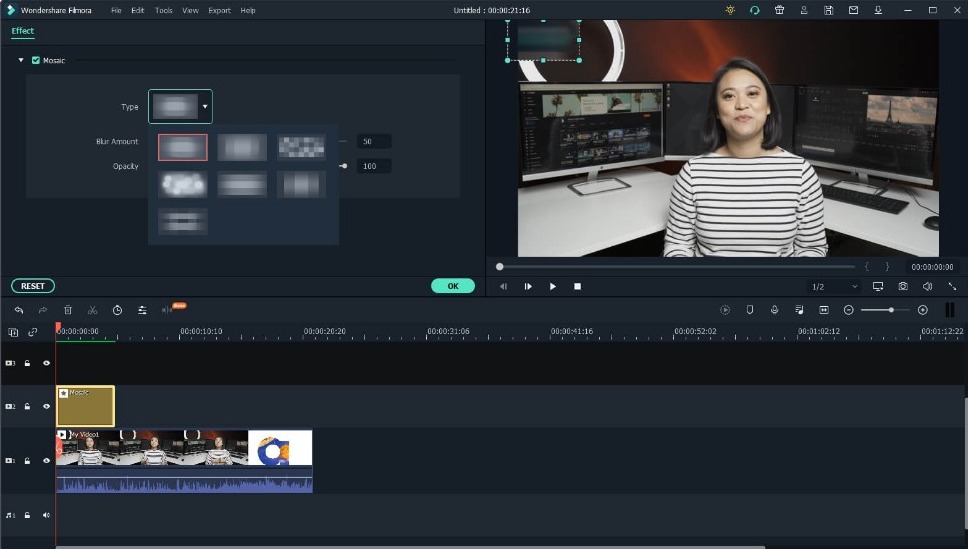This screenshot has height=549, width=968.
Task: Open the adjust settings sliders icon
Action: tap(142, 310)
